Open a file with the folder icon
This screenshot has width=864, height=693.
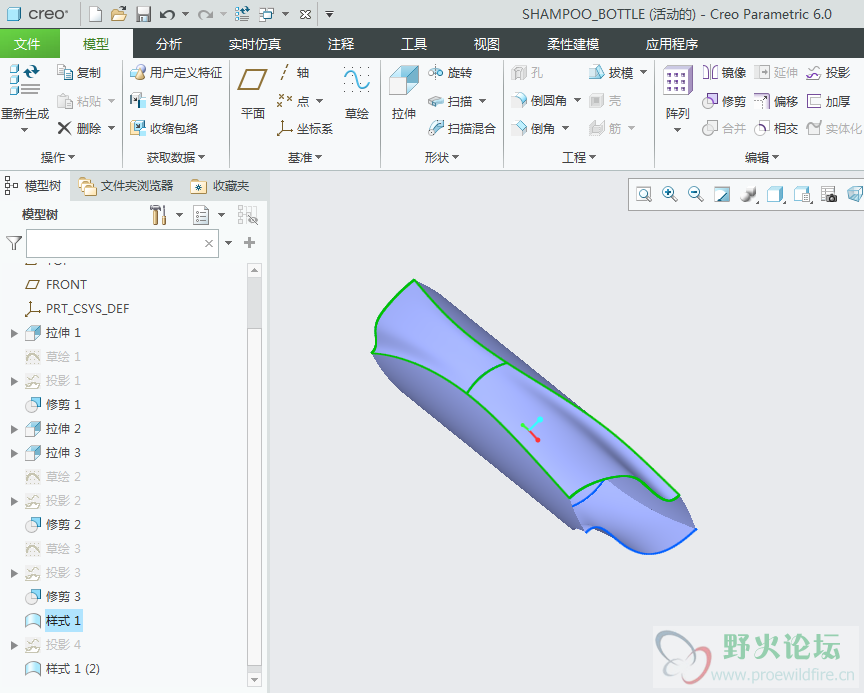point(118,14)
